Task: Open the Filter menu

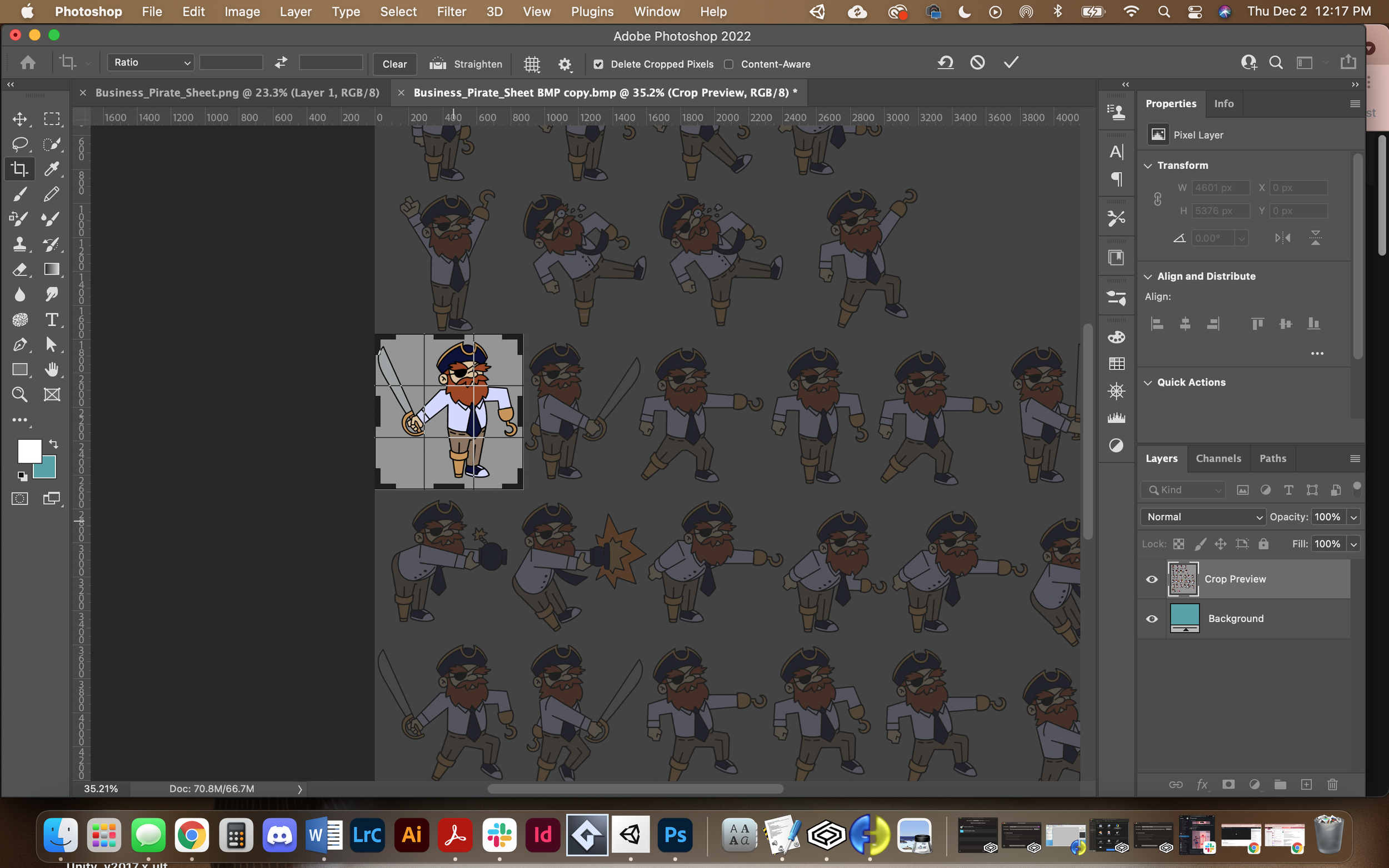Action: tap(451, 12)
